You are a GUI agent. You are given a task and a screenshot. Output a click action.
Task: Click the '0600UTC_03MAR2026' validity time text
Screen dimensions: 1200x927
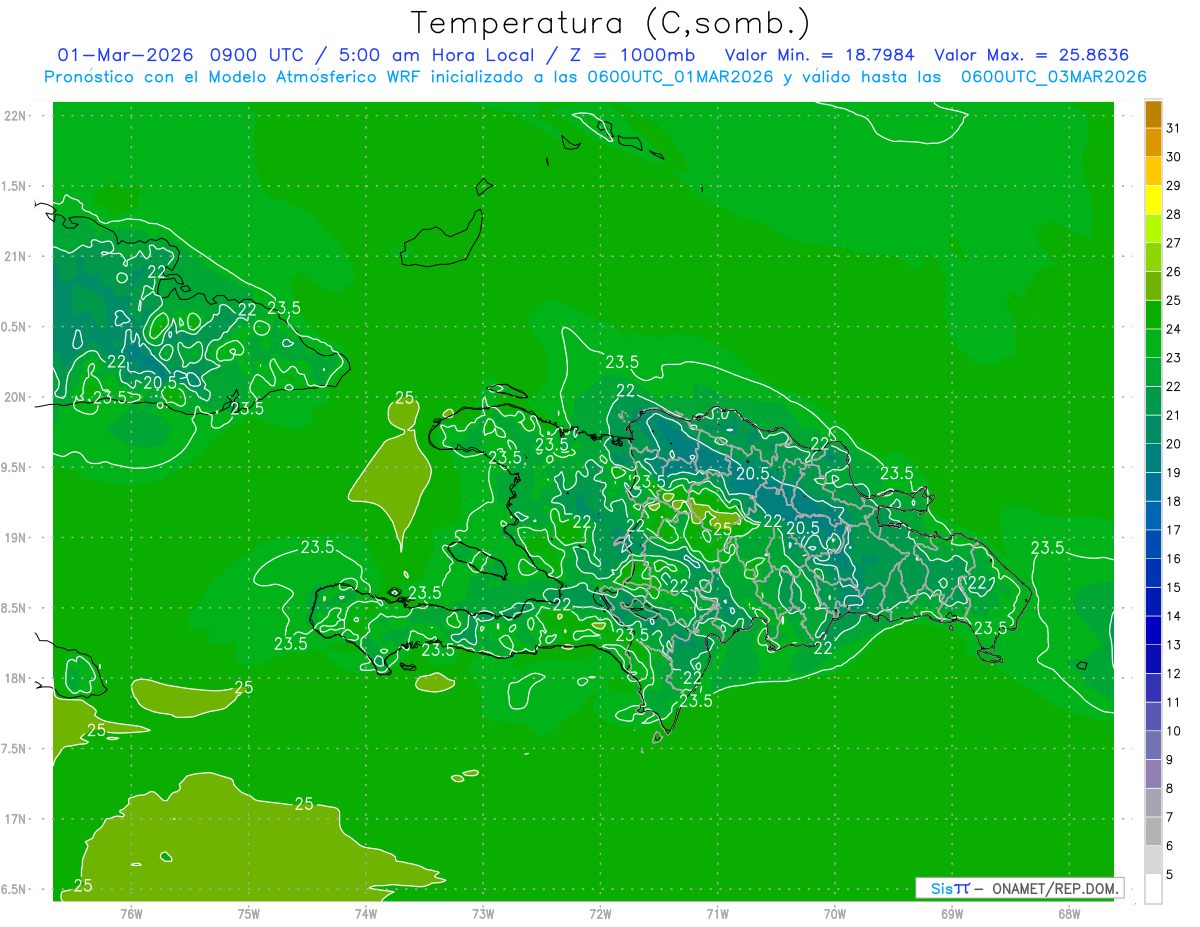click(x=1053, y=77)
